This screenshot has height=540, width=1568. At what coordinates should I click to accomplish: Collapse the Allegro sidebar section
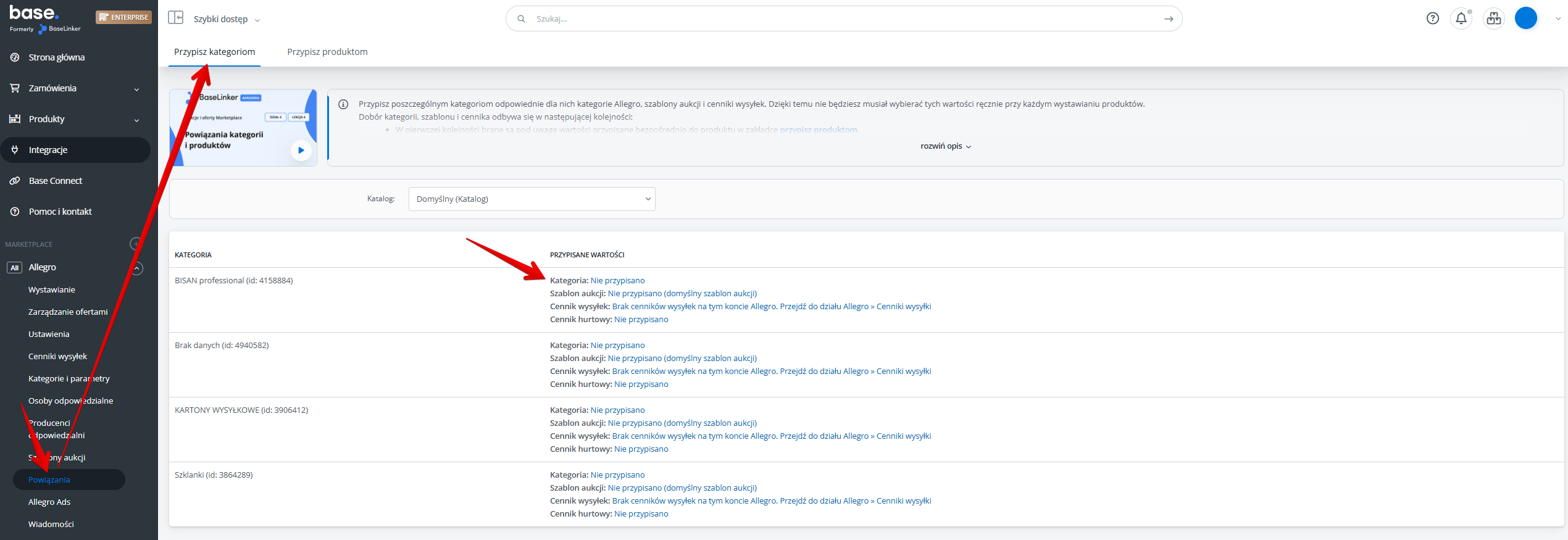coord(137,268)
